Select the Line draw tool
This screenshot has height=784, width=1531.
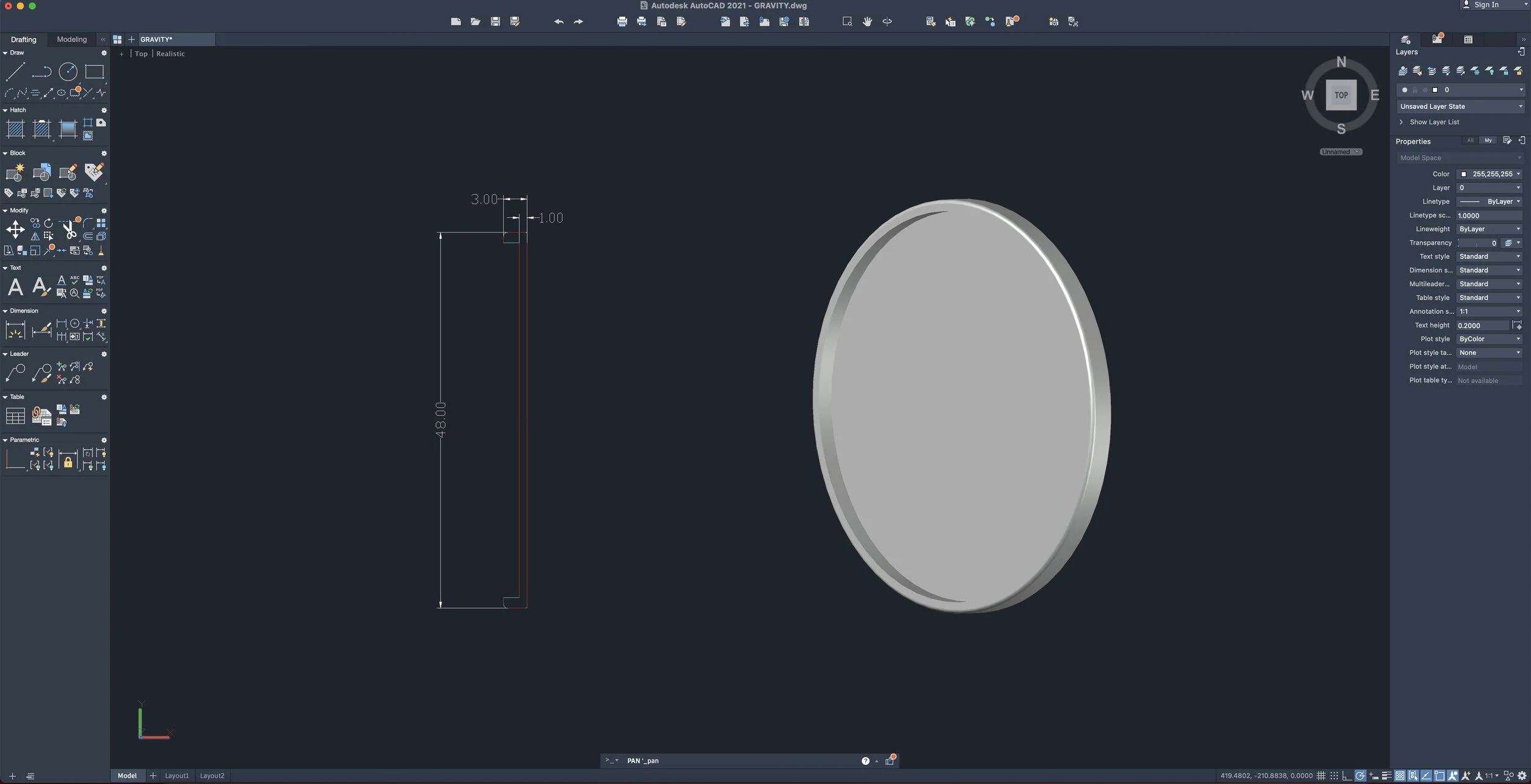15,72
